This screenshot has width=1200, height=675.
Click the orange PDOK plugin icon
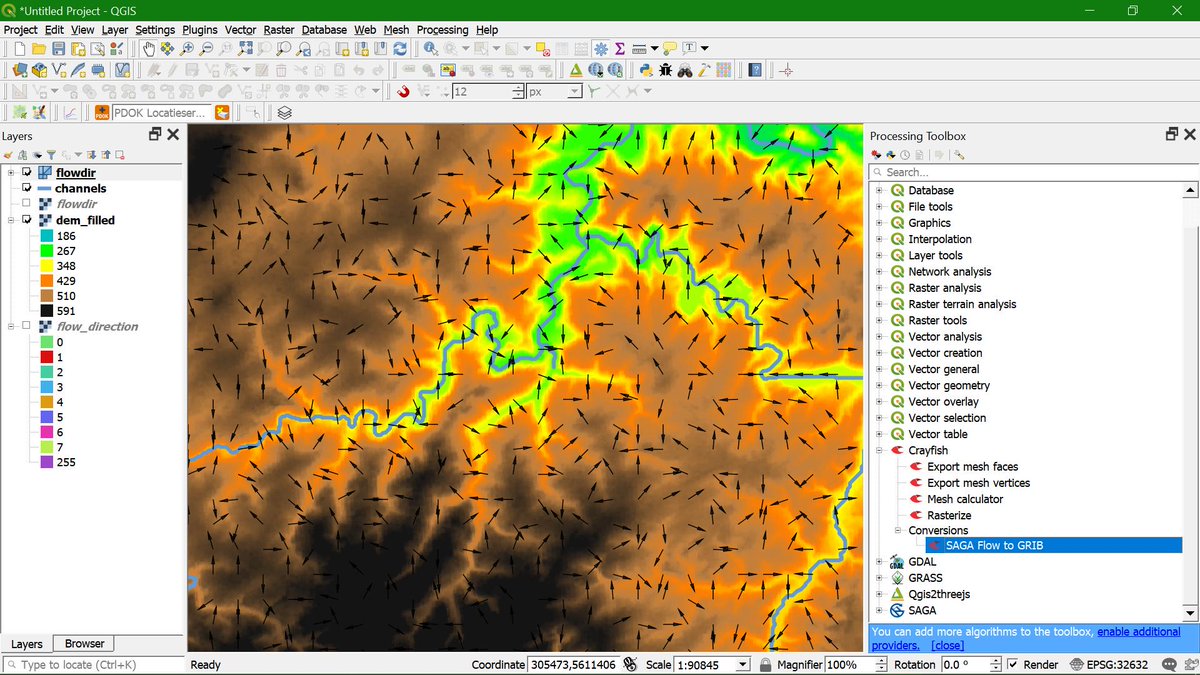pos(101,113)
